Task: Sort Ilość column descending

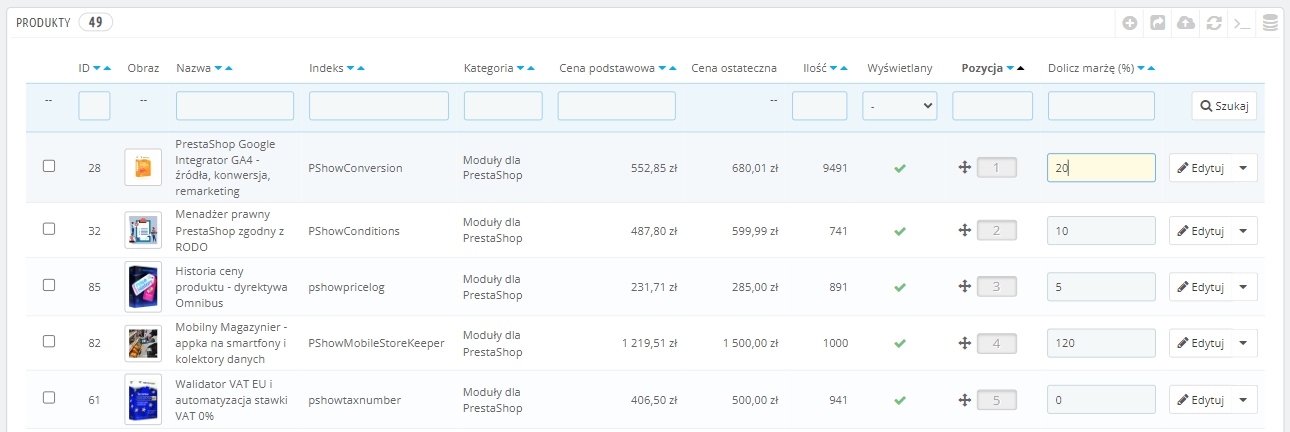Action: pyautogui.click(x=834, y=68)
